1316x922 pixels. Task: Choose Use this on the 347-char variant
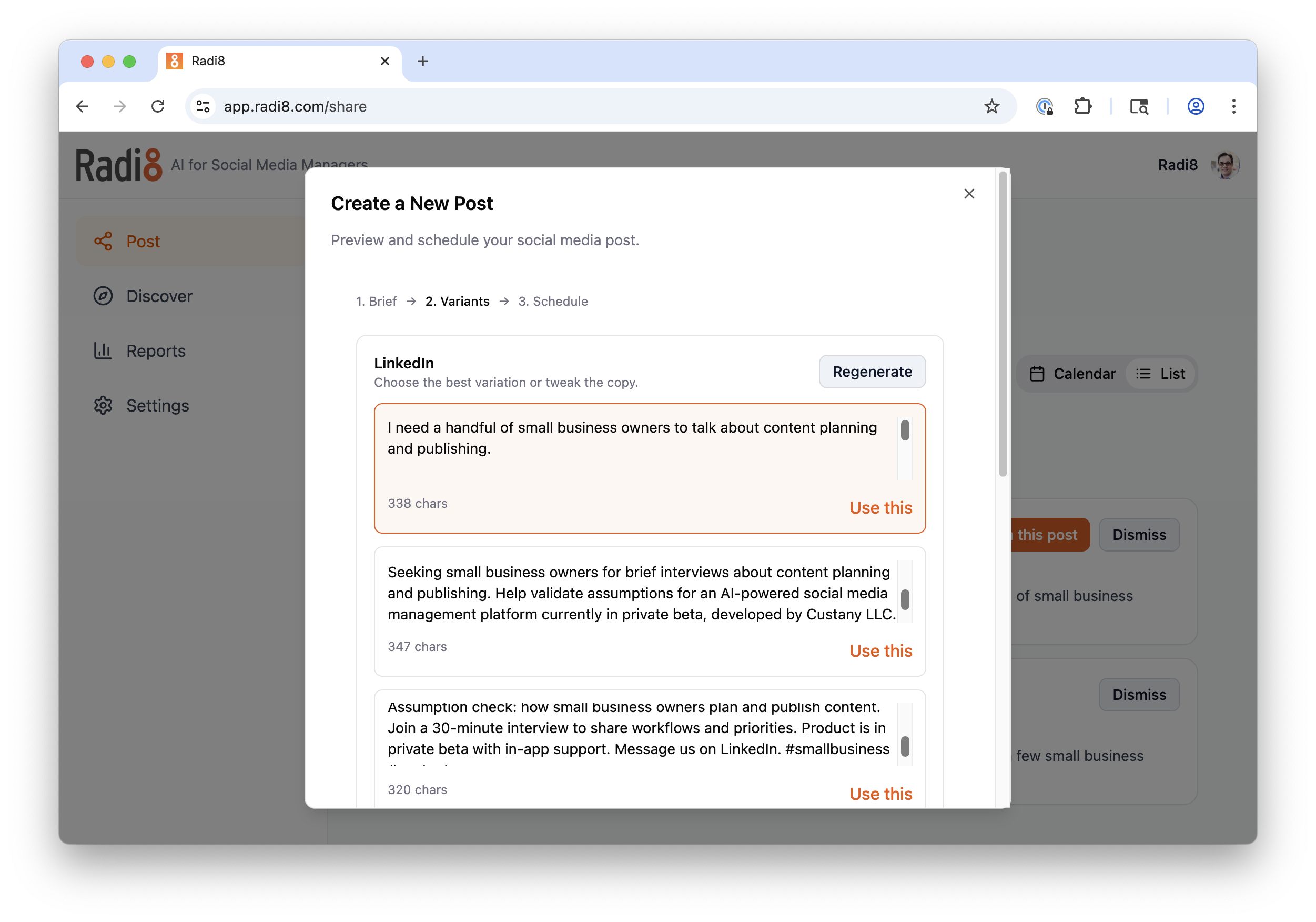pos(880,651)
